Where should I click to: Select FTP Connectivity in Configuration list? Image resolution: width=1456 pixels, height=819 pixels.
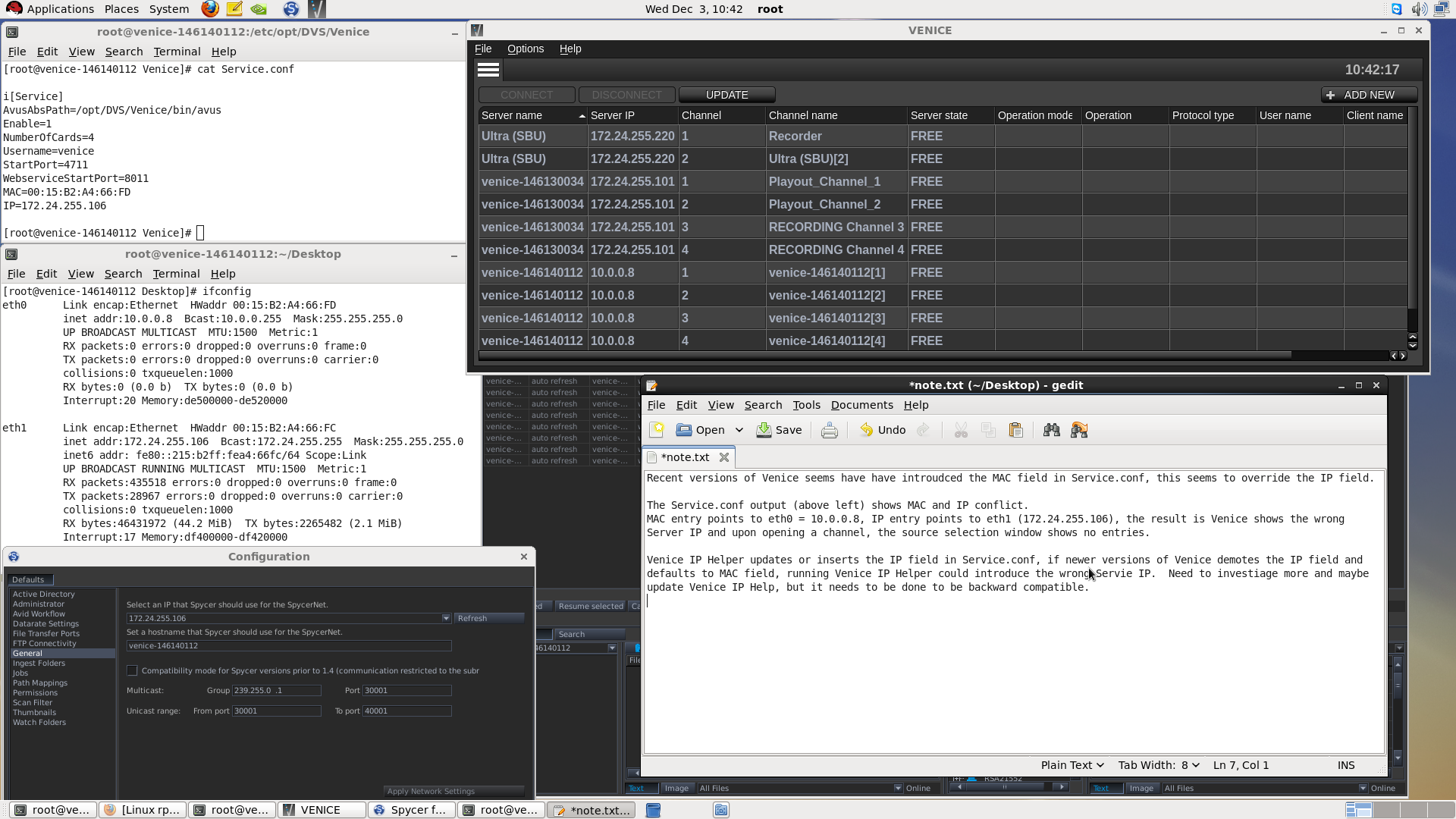pos(45,644)
